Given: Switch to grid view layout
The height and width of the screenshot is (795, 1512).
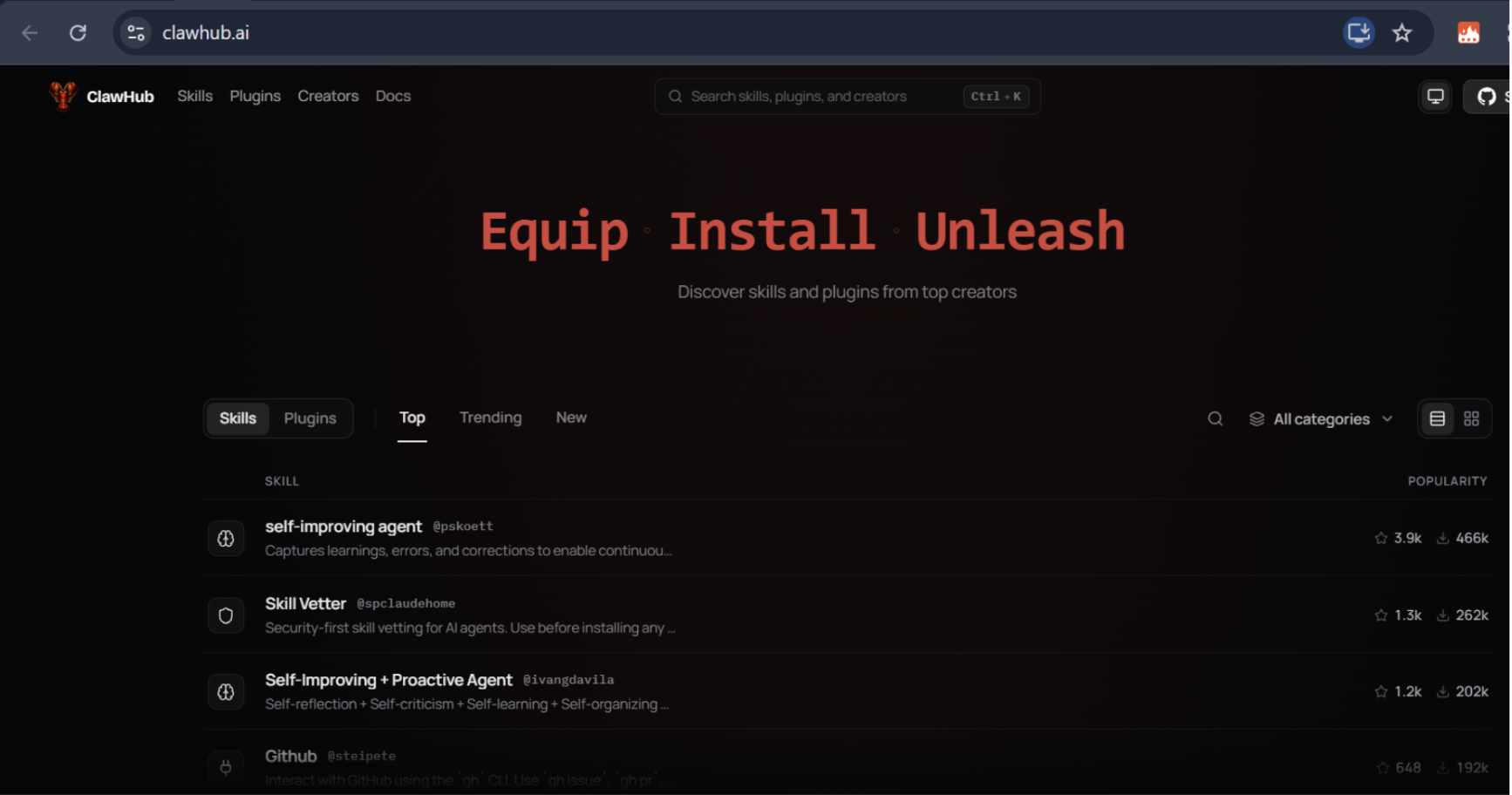Looking at the screenshot, I should pyautogui.click(x=1472, y=419).
